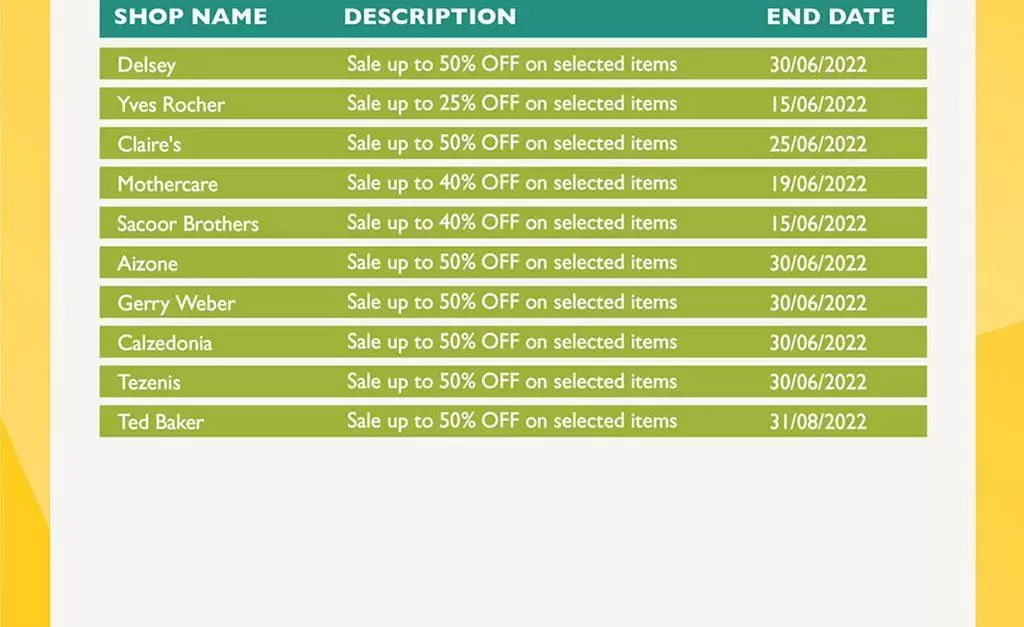Screen dimensions: 1024x627
Task: Open the Aizone shop entry
Action: 147,264
